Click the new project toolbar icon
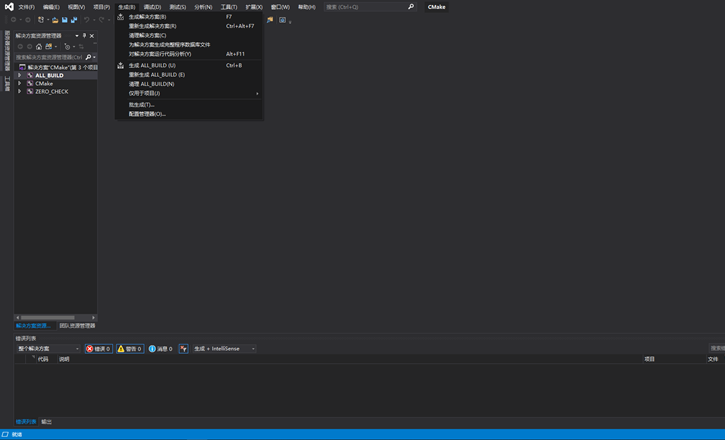 pos(41,20)
